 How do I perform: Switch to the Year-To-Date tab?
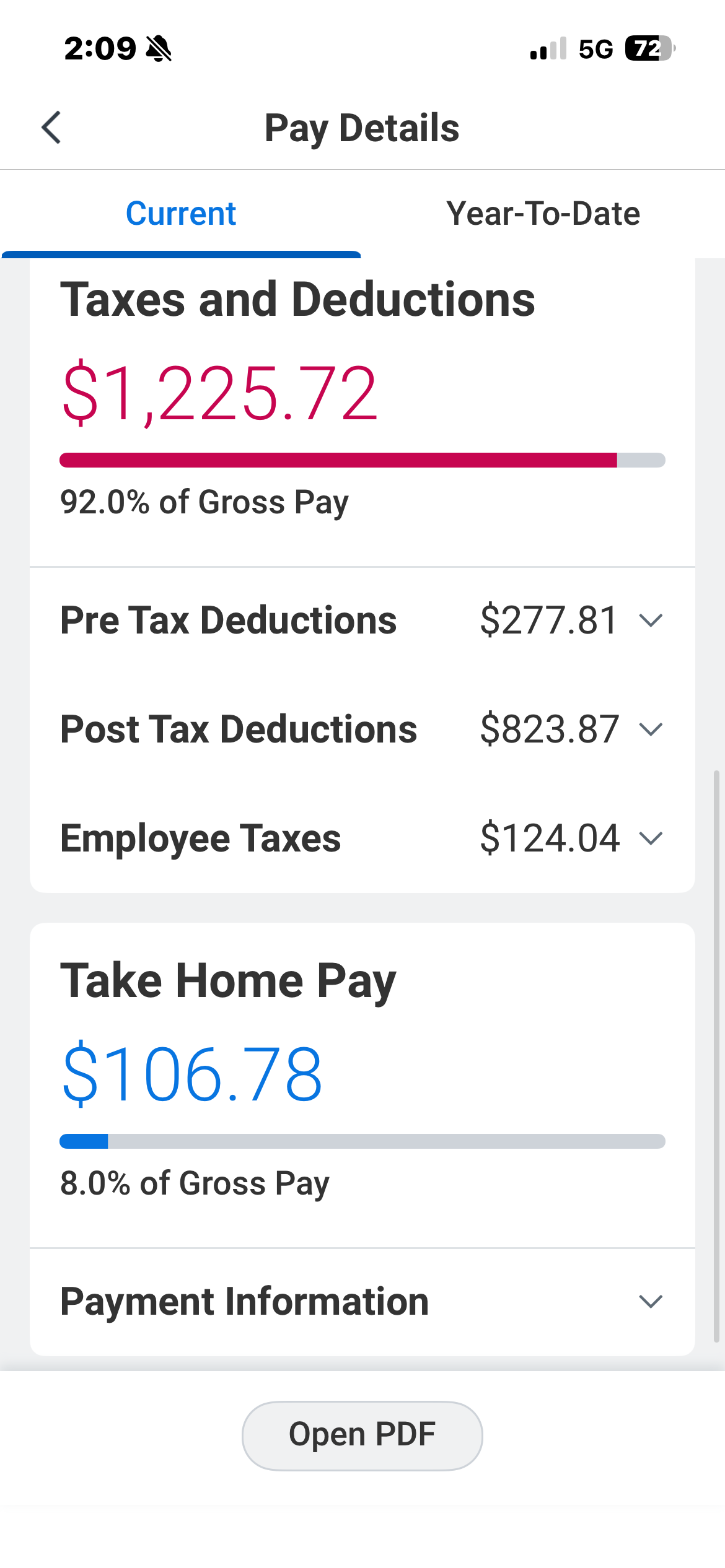tap(543, 214)
